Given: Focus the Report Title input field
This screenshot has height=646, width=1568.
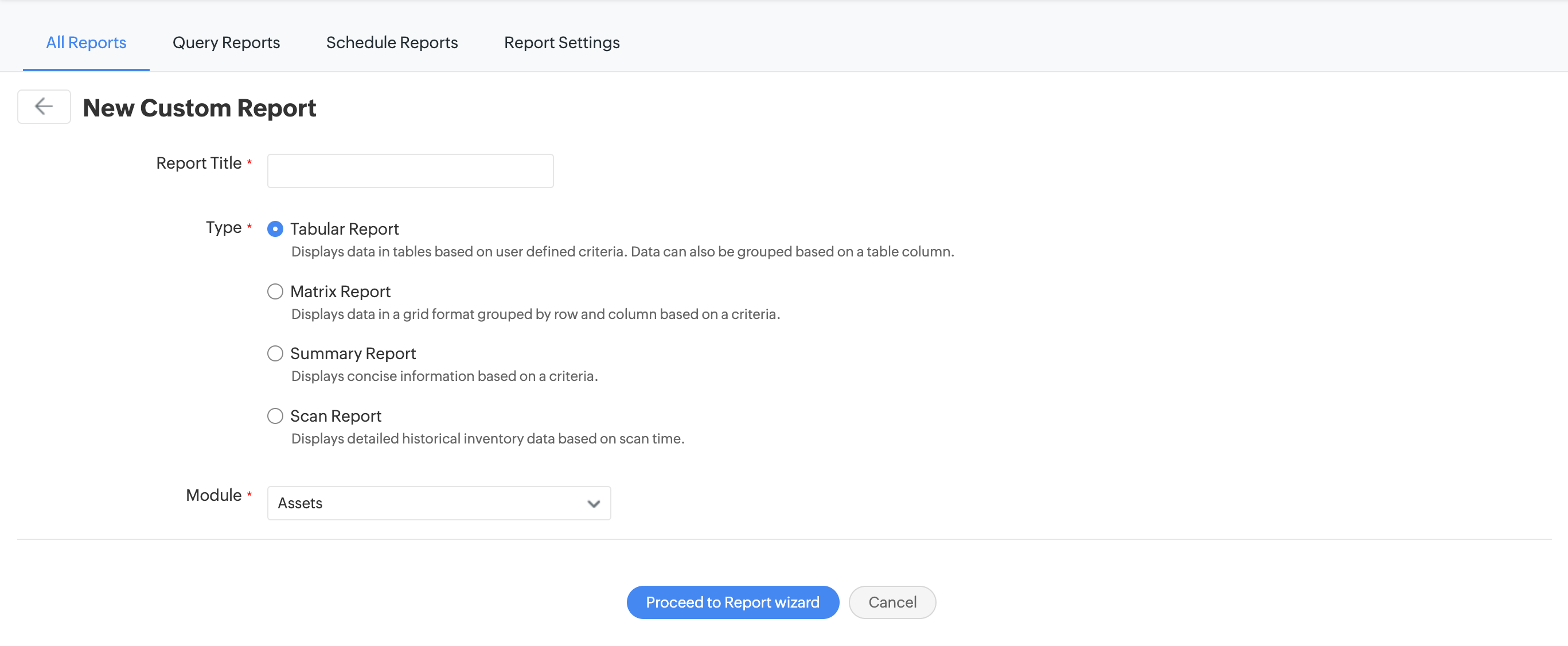Looking at the screenshot, I should 409,171.
